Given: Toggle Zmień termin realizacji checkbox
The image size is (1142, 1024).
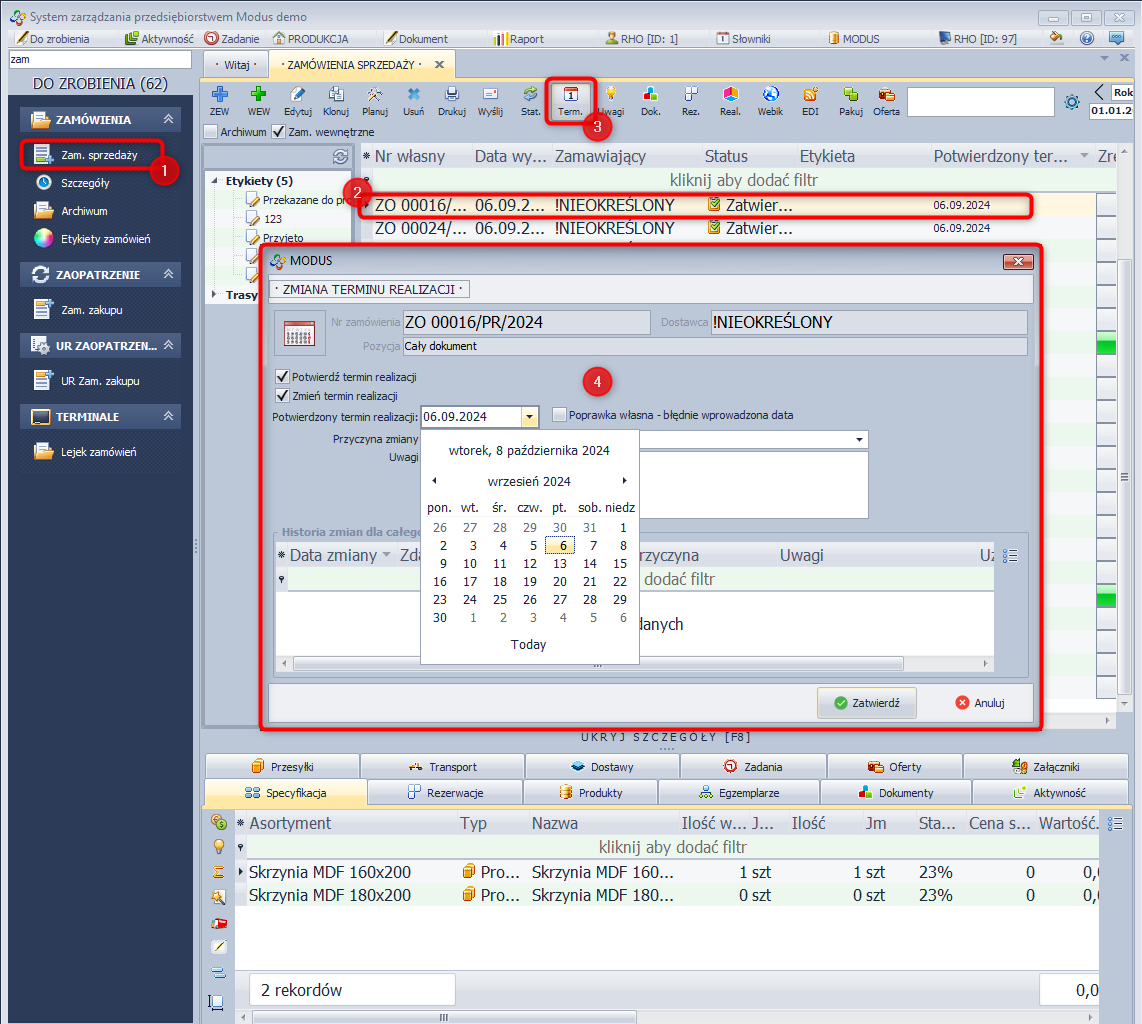Looking at the screenshot, I should point(283,396).
